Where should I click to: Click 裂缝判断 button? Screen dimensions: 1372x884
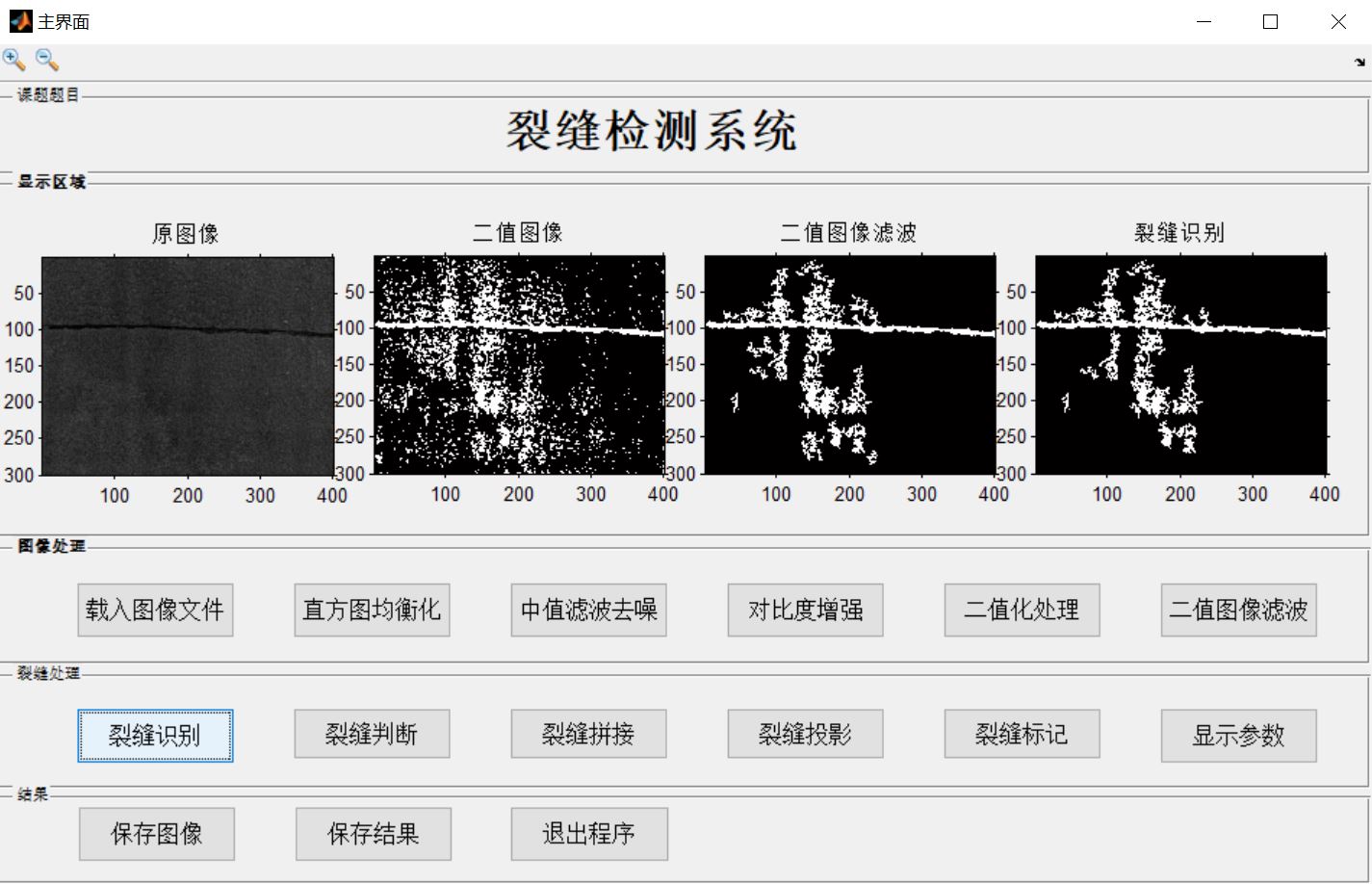click(372, 736)
